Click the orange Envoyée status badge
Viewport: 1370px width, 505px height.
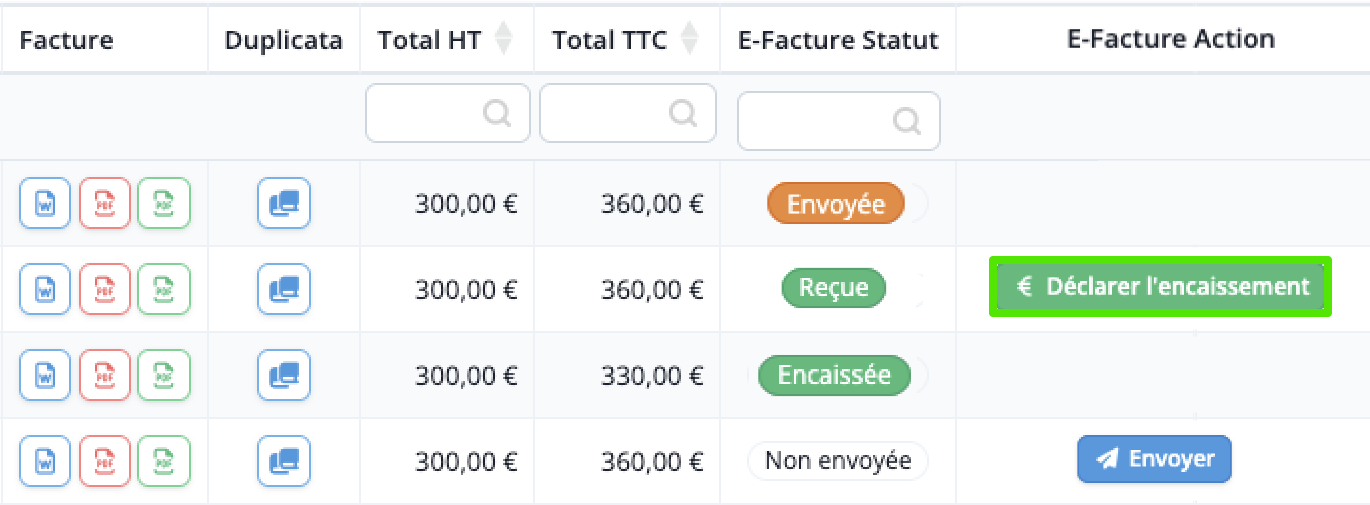click(836, 204)
